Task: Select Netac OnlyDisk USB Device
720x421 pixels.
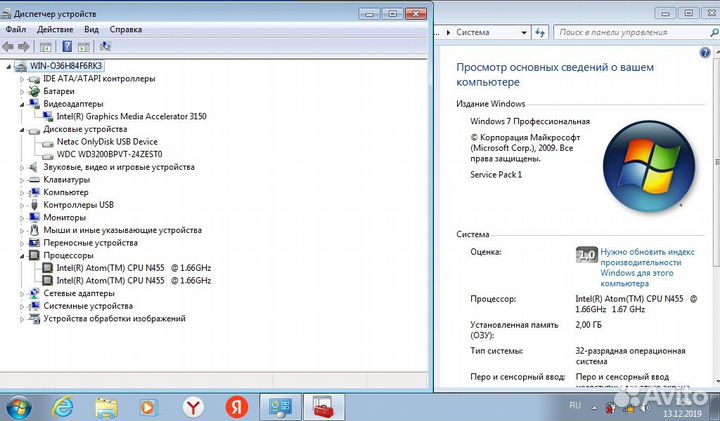Action: [107, 142]
